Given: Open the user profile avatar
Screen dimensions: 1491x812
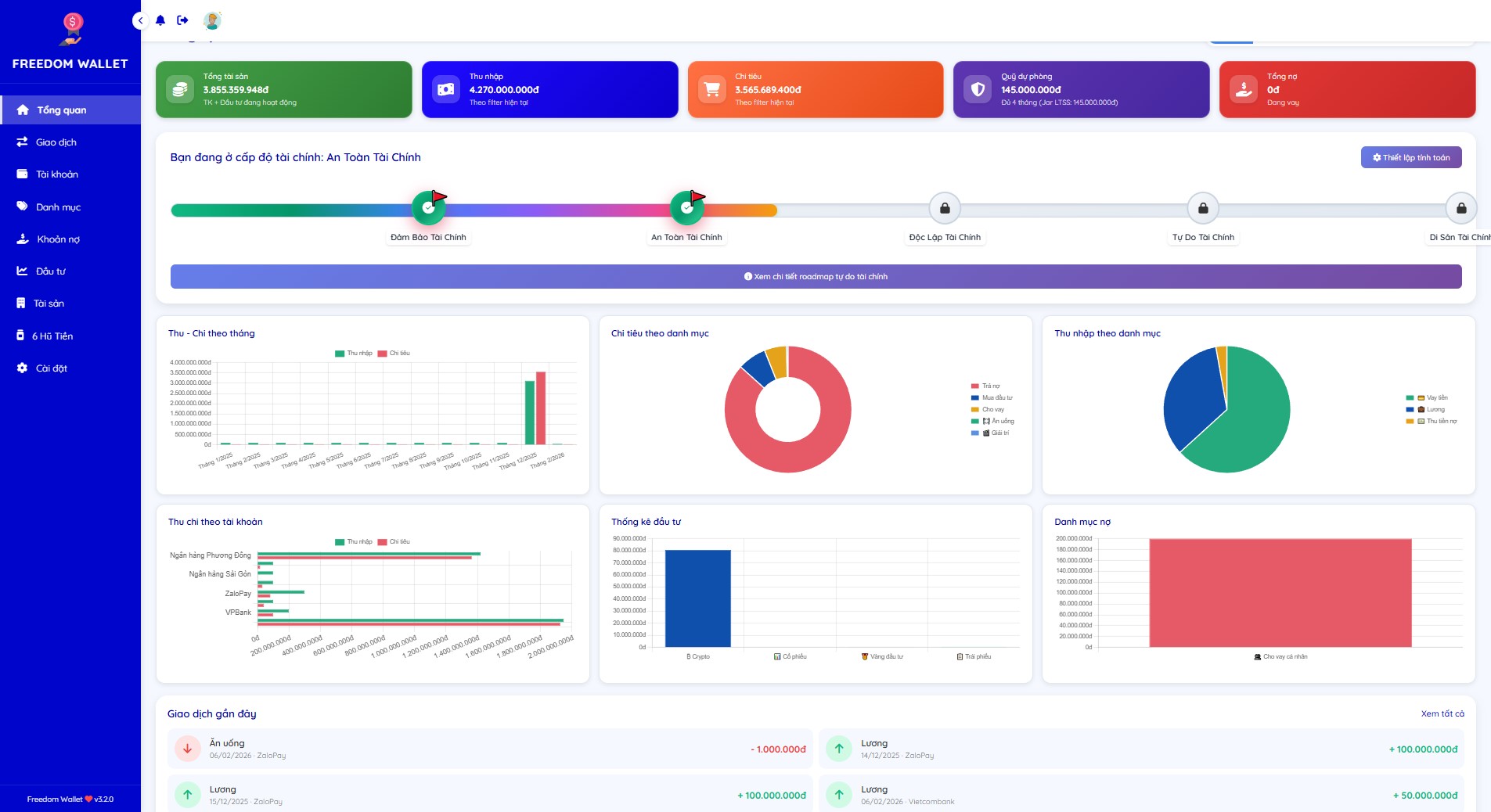Looking at the screenshot, I should (x=212, y=21).
